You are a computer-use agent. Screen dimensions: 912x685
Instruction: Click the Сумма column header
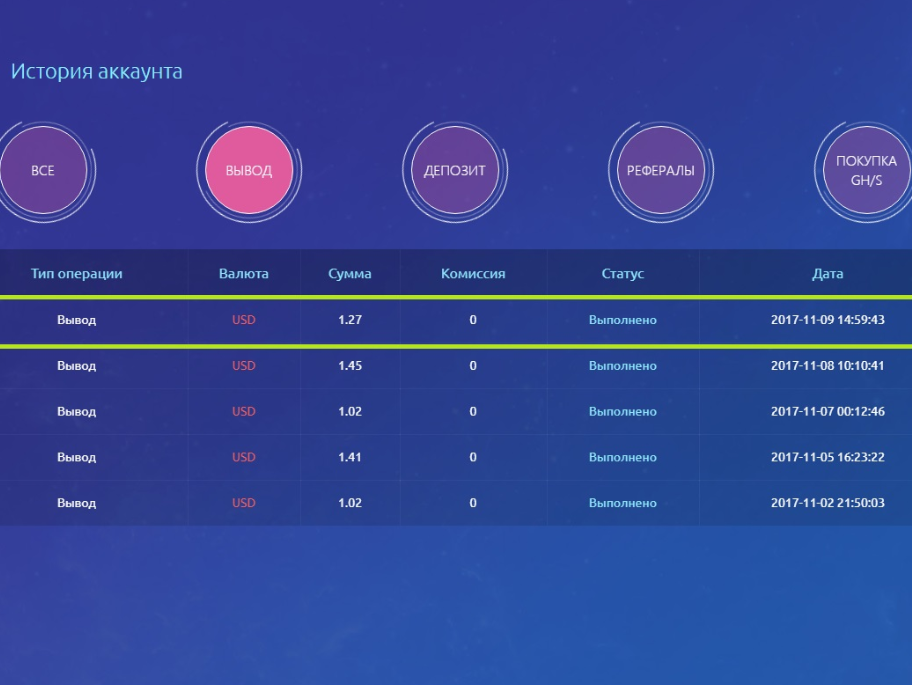tap(350, 273)
